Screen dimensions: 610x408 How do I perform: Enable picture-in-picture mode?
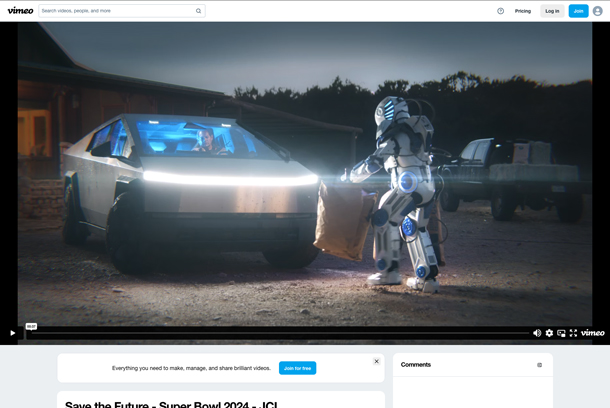(x=561, y=333)
